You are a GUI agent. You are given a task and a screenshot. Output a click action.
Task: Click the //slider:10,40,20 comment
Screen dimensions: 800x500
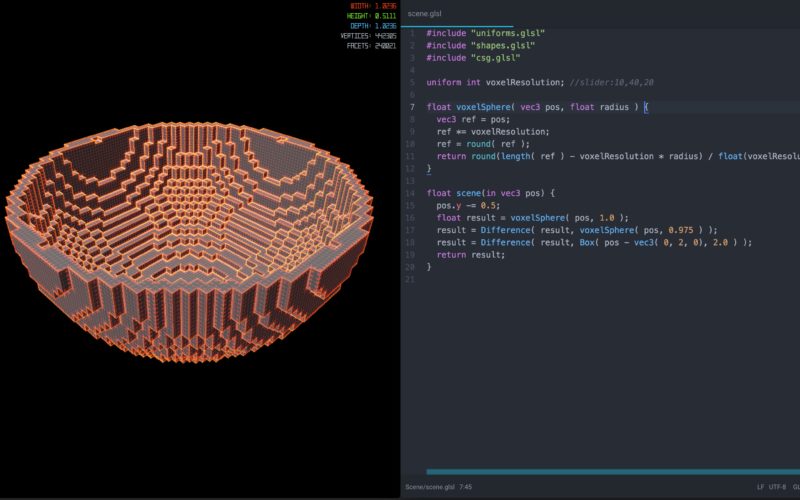click(611, 82)
